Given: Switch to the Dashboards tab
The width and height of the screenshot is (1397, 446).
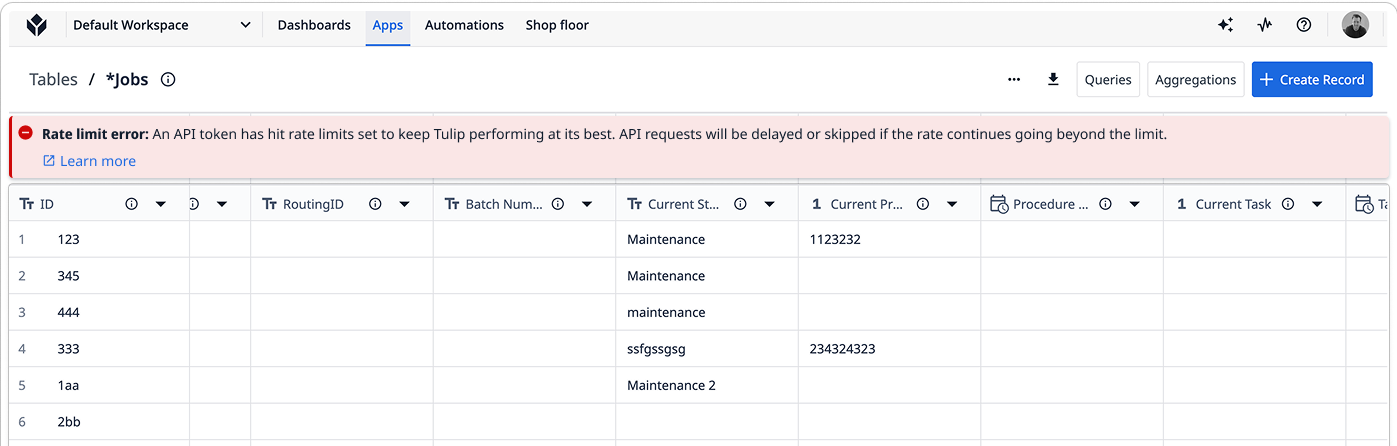Looking at the screenshot, I should [314, 25].
